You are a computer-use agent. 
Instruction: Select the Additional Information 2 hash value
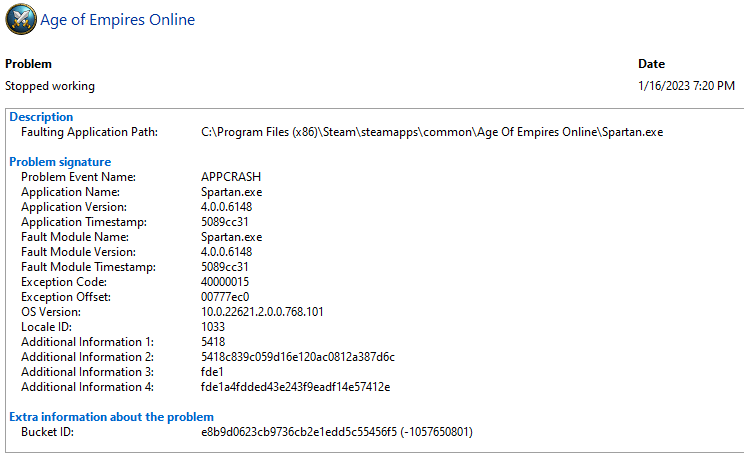[x=298, y=357]
